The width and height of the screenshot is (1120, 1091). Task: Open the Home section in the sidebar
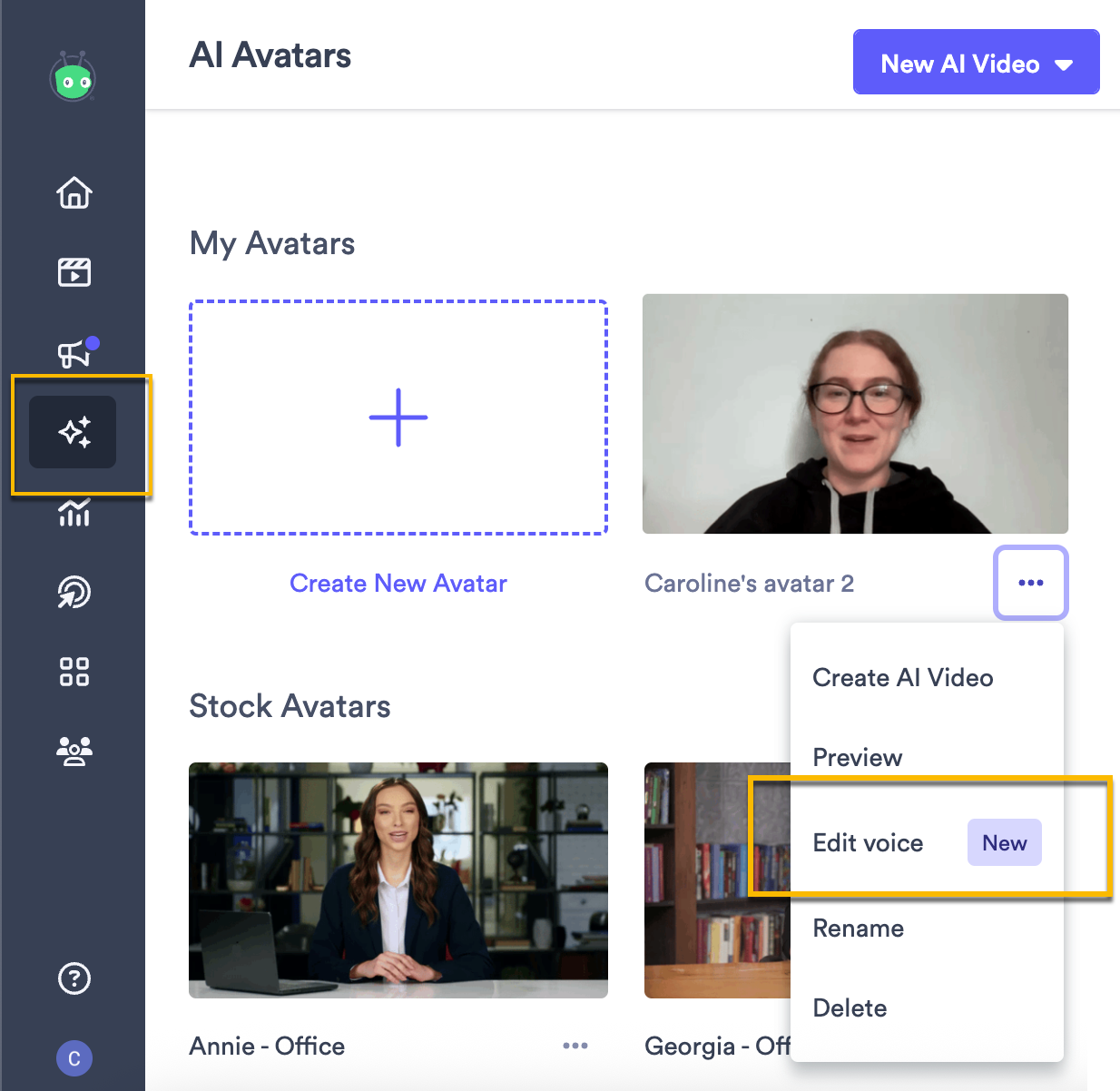74,193
